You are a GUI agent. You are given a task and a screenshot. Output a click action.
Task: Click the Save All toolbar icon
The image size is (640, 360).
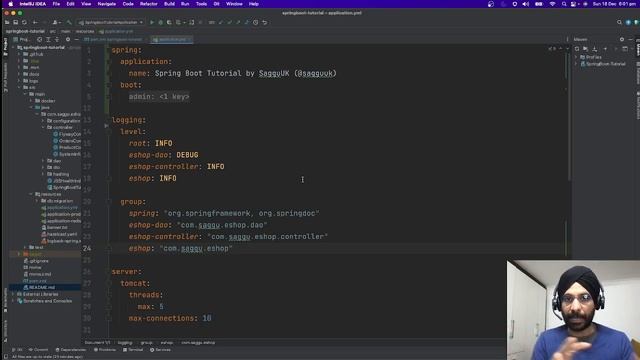[x=16, y=22]
